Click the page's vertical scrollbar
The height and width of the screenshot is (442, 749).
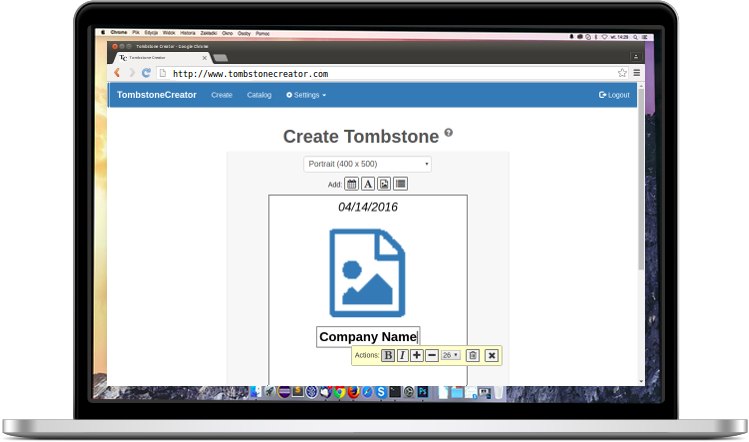(x=641, y=180)
